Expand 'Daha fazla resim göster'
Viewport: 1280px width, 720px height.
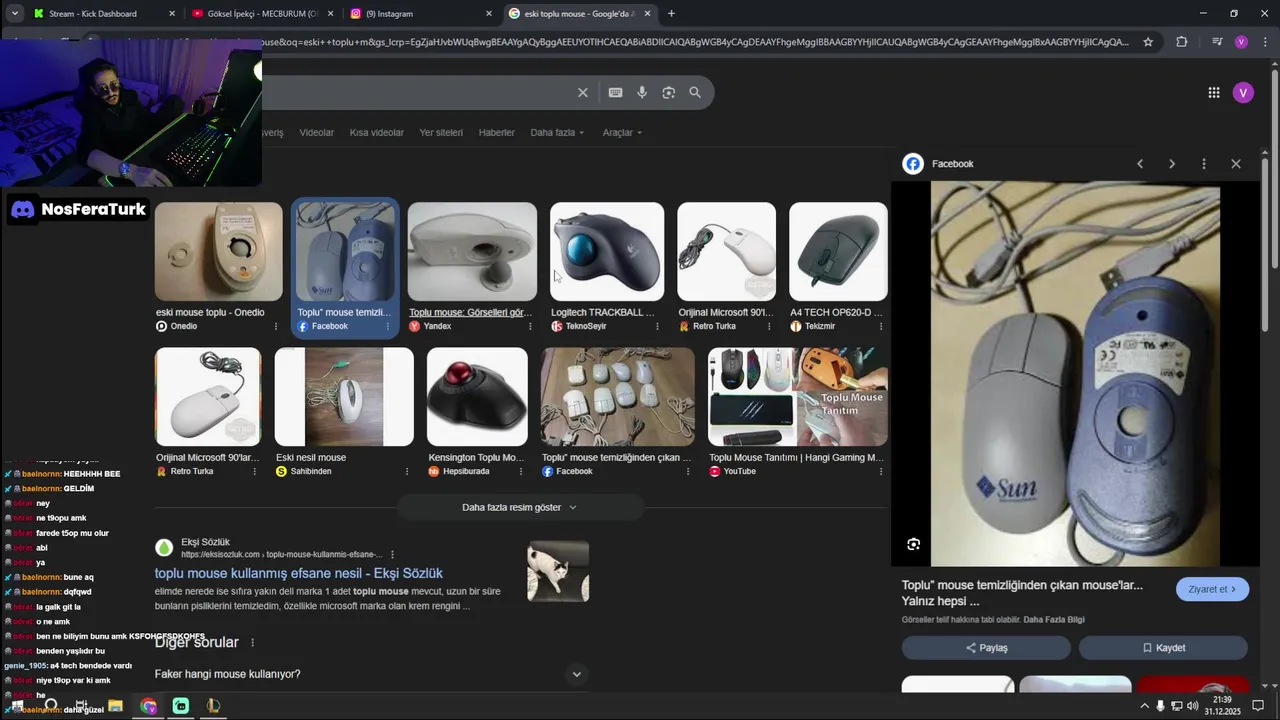pos(519,507)
